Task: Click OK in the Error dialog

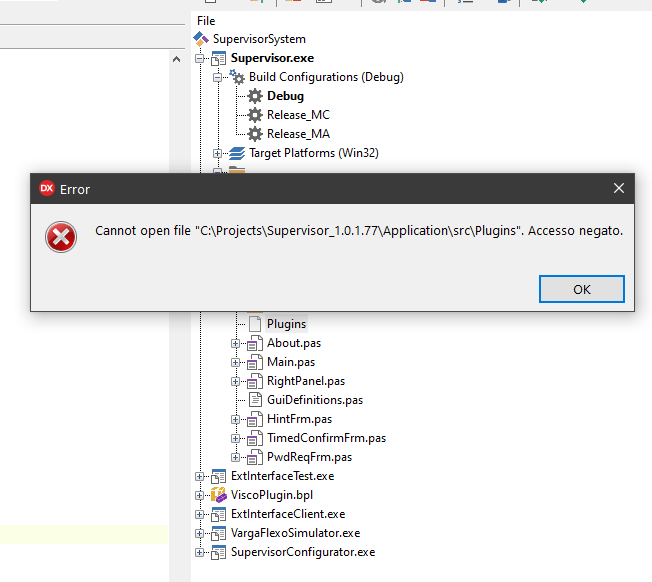Action: 581,289
